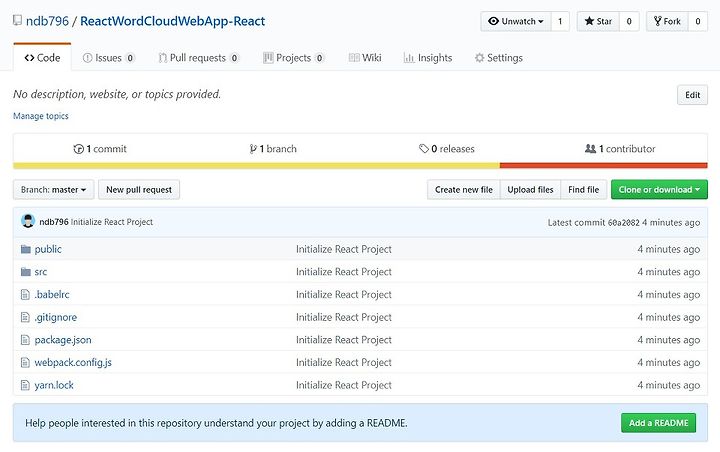Image resolution: width=720 pixels, height=452 pixels.
Task: View the 0 releases link
Action: click(447, 149)
